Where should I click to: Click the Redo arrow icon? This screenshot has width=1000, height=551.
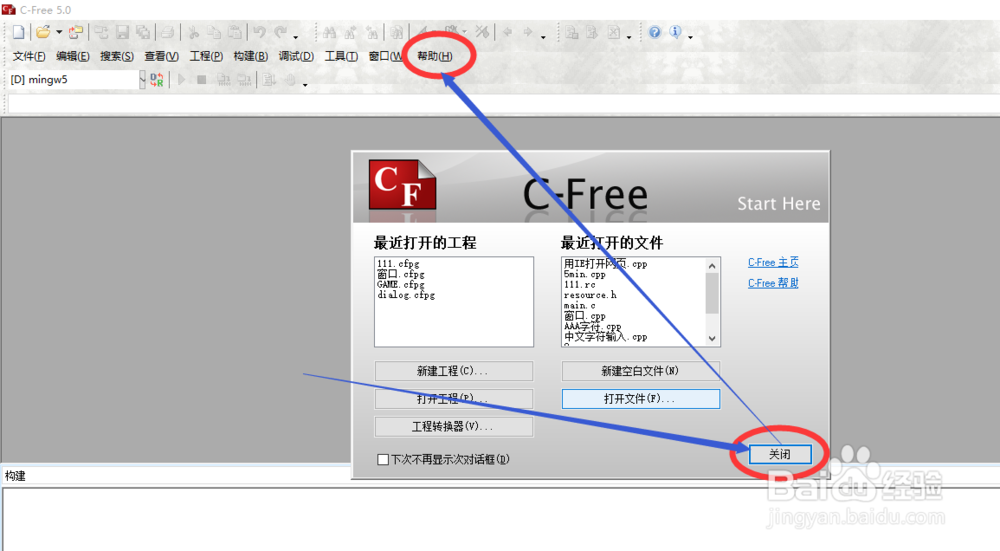tap(281, 32)
